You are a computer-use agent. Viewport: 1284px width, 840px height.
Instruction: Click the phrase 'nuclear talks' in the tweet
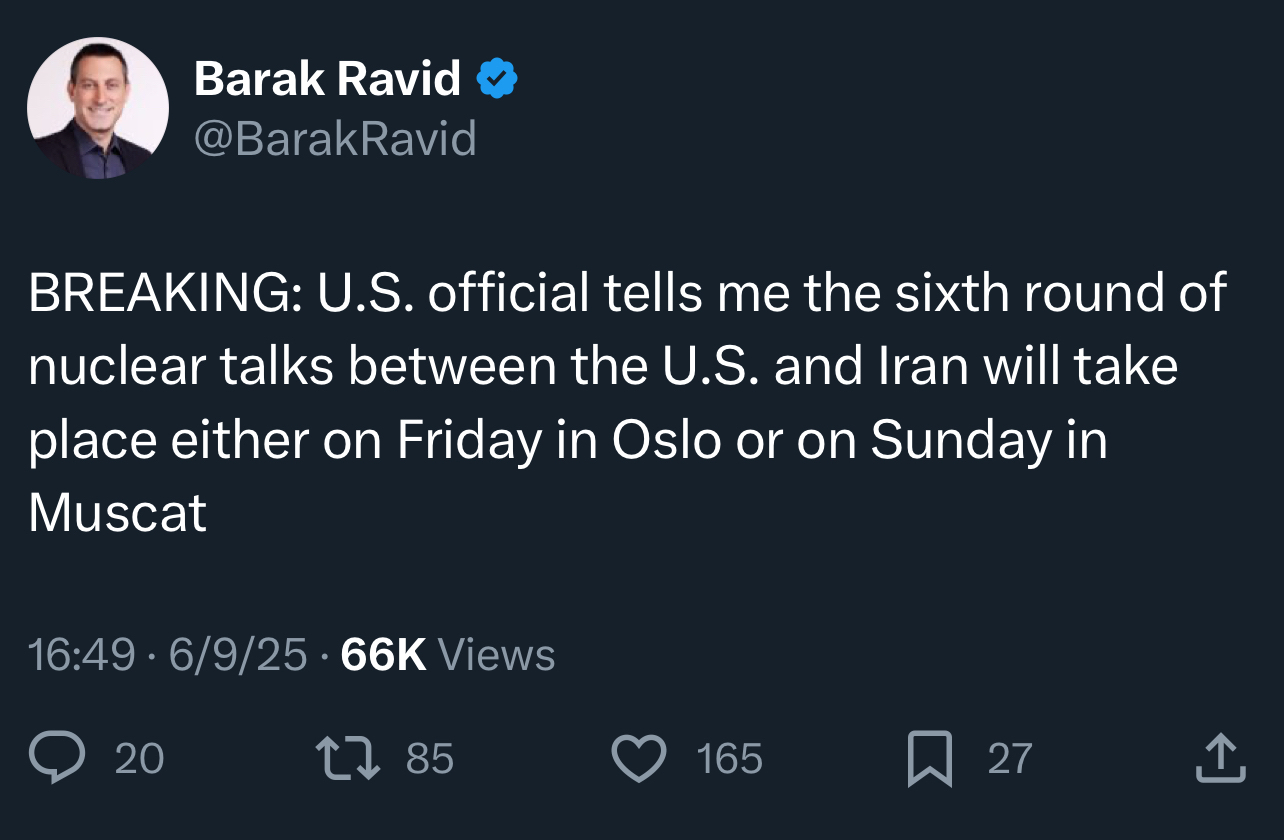(x=181, y=367)
